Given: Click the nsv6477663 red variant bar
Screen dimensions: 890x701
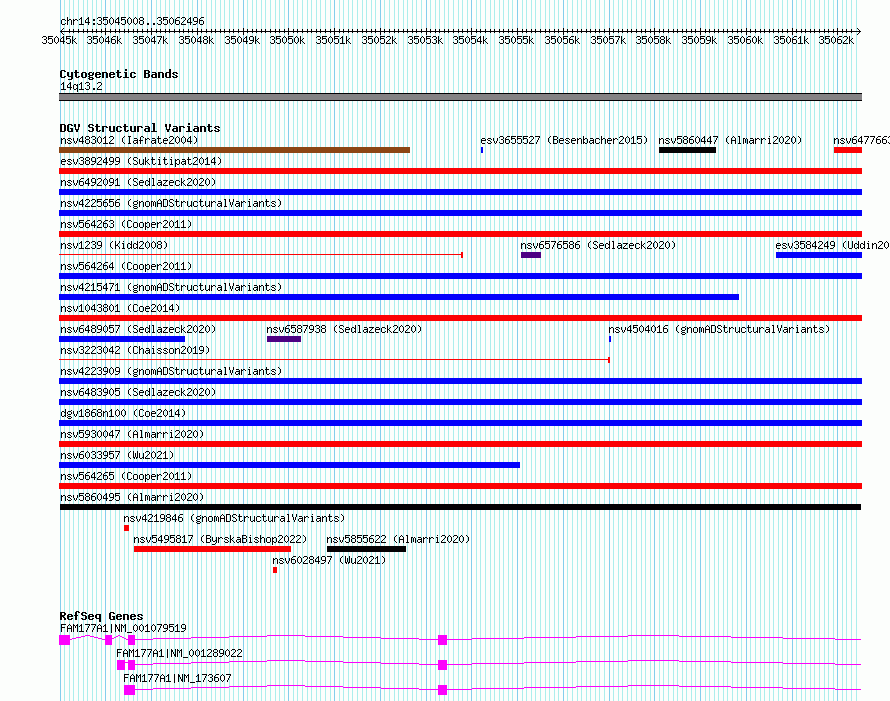Looking at the screenshot, I should point(847,150).
